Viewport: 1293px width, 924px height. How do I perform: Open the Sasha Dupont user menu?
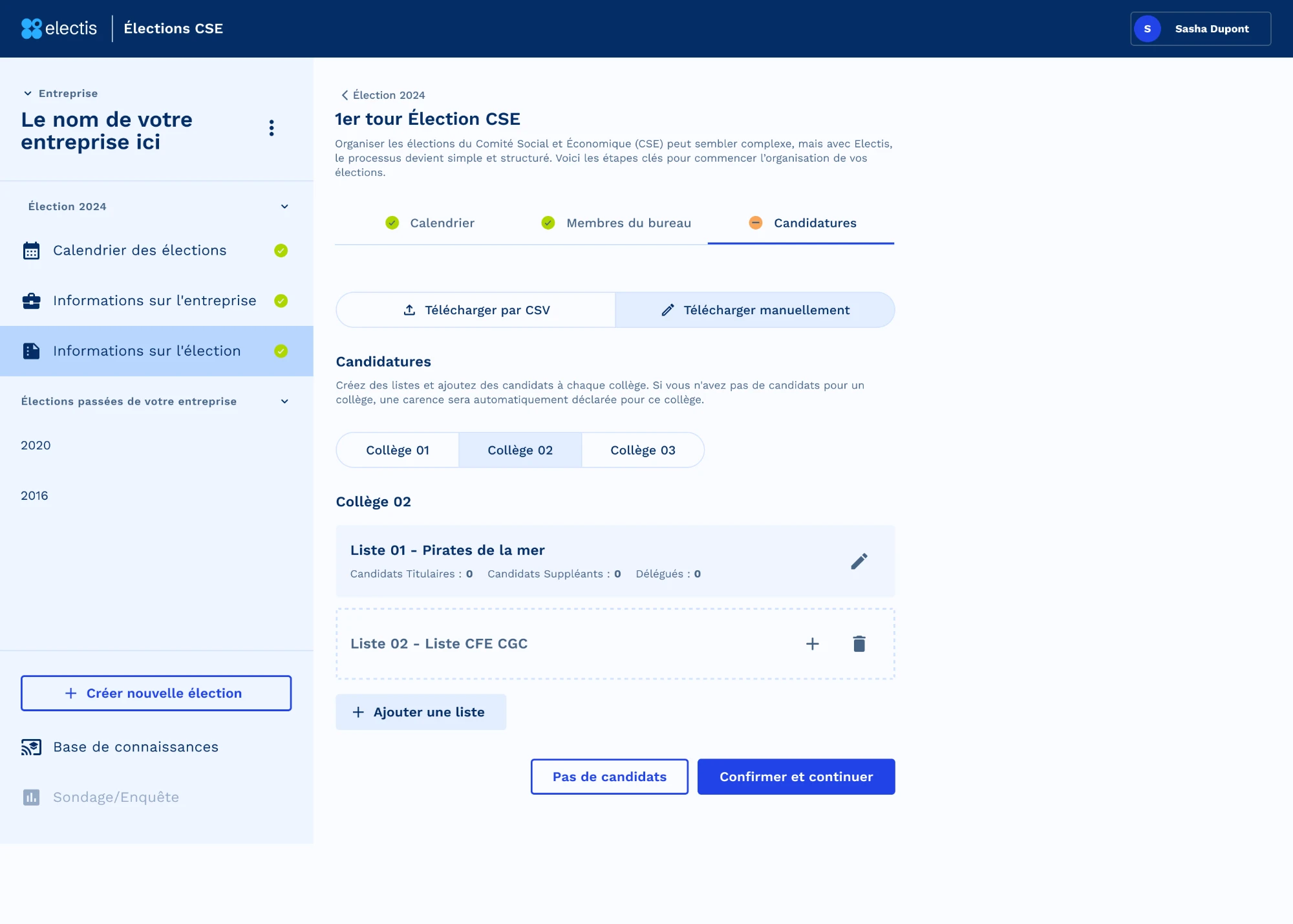pyautogui.click(x=1201, y=29)
